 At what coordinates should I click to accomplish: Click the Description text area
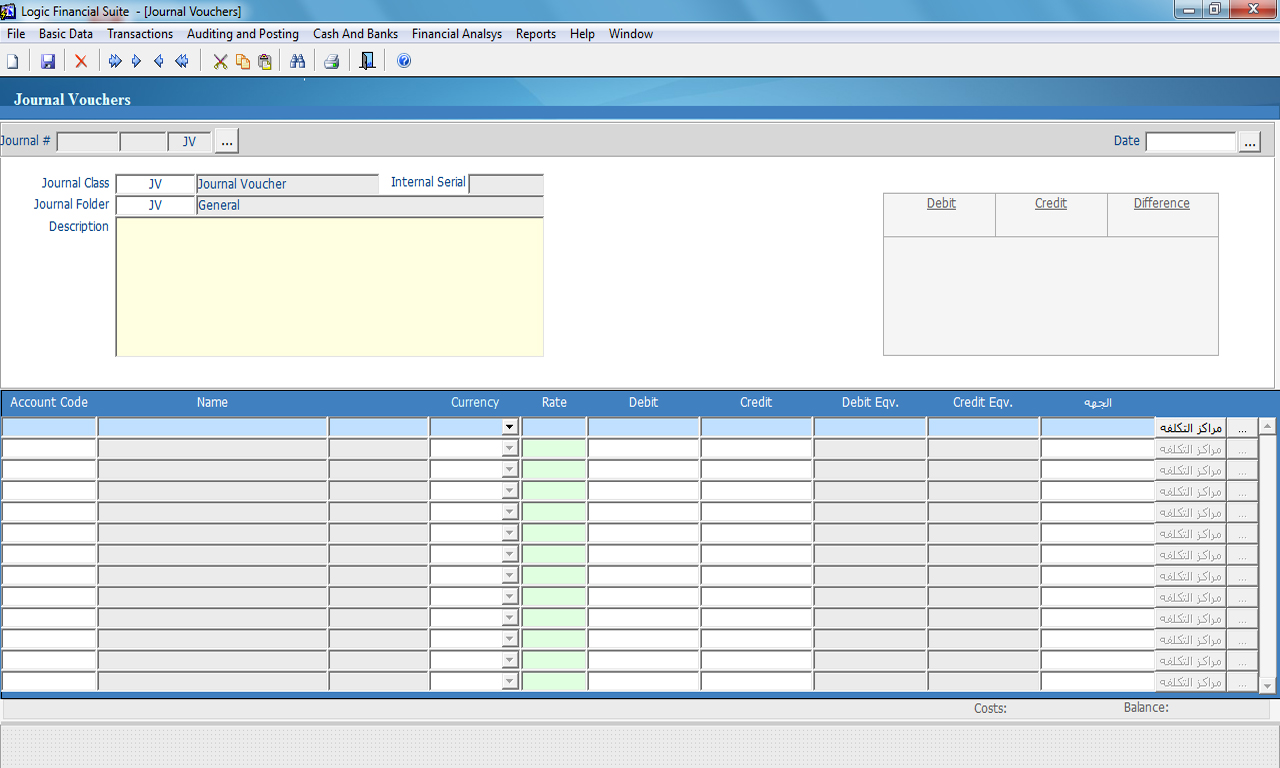coord(330,287)
